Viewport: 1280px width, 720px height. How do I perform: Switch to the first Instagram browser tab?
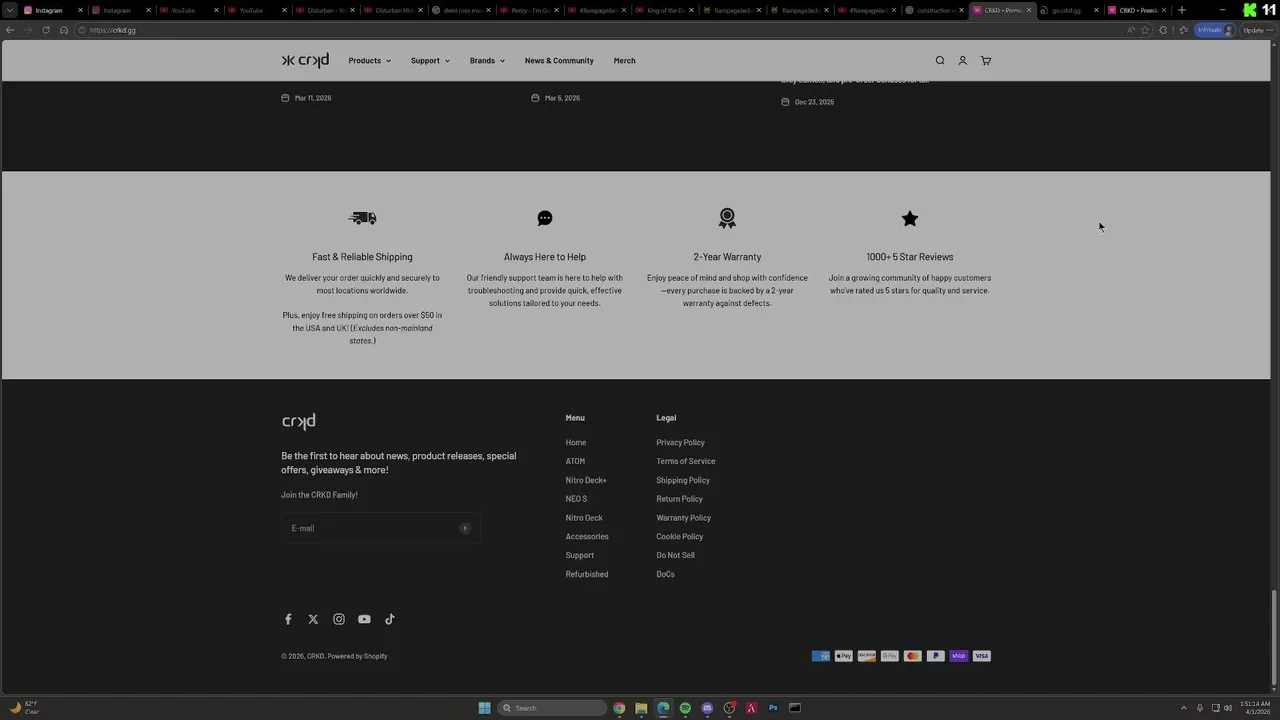(x=49, y=10)
